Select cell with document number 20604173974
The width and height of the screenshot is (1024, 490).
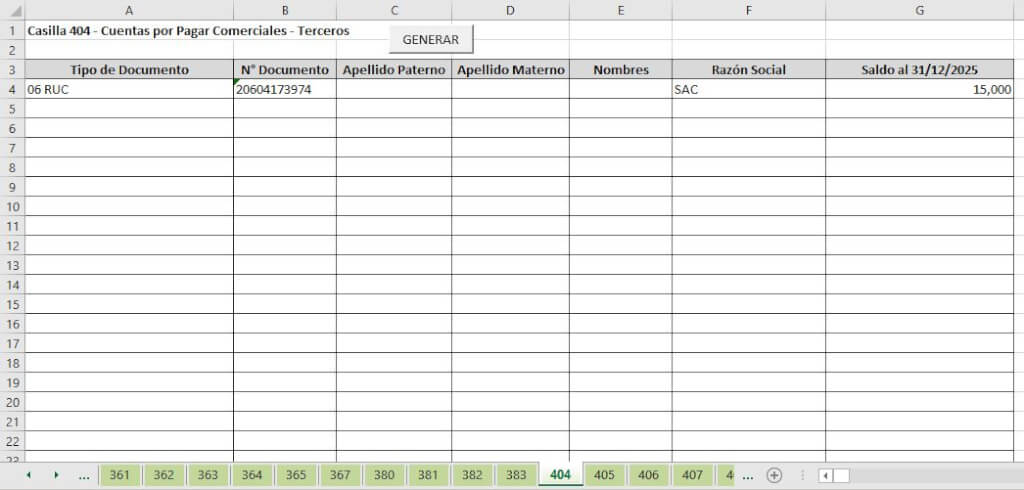tap(284, 89)
